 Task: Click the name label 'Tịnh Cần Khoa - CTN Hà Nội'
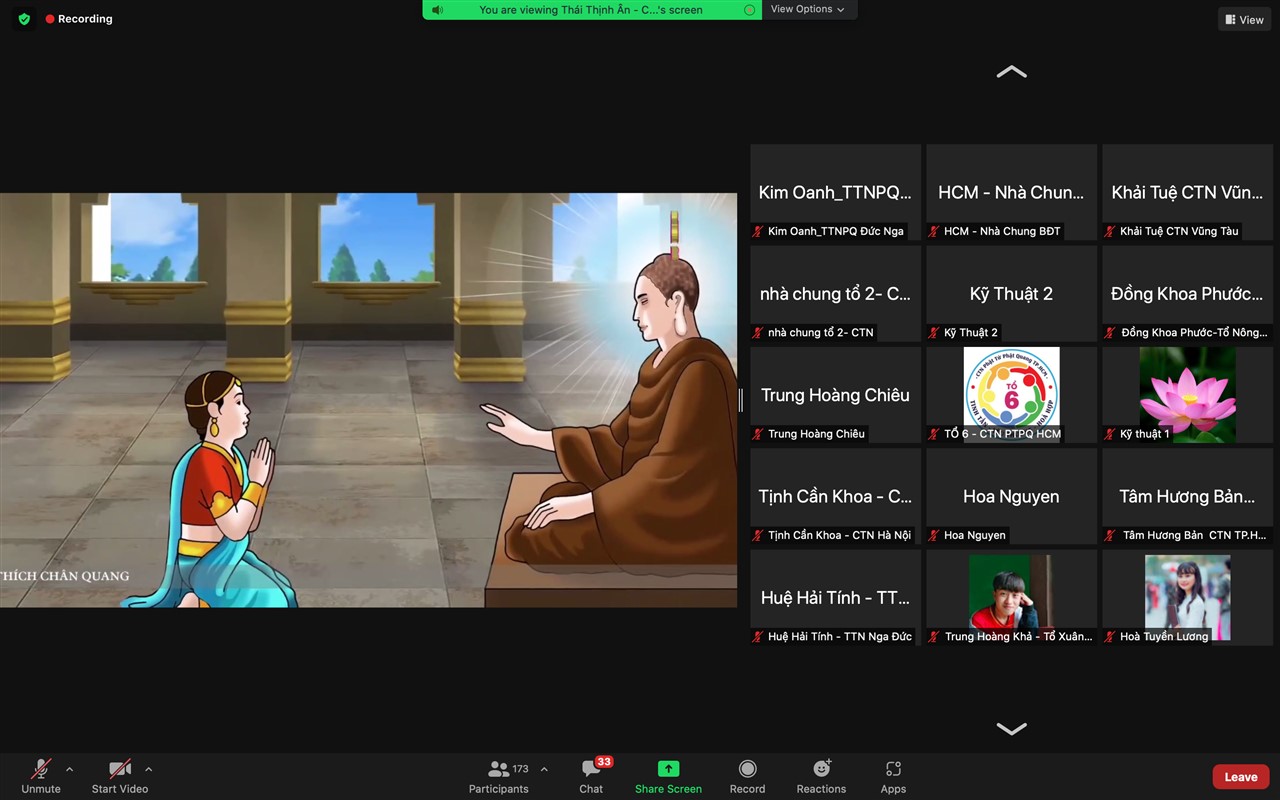point(839,535)
